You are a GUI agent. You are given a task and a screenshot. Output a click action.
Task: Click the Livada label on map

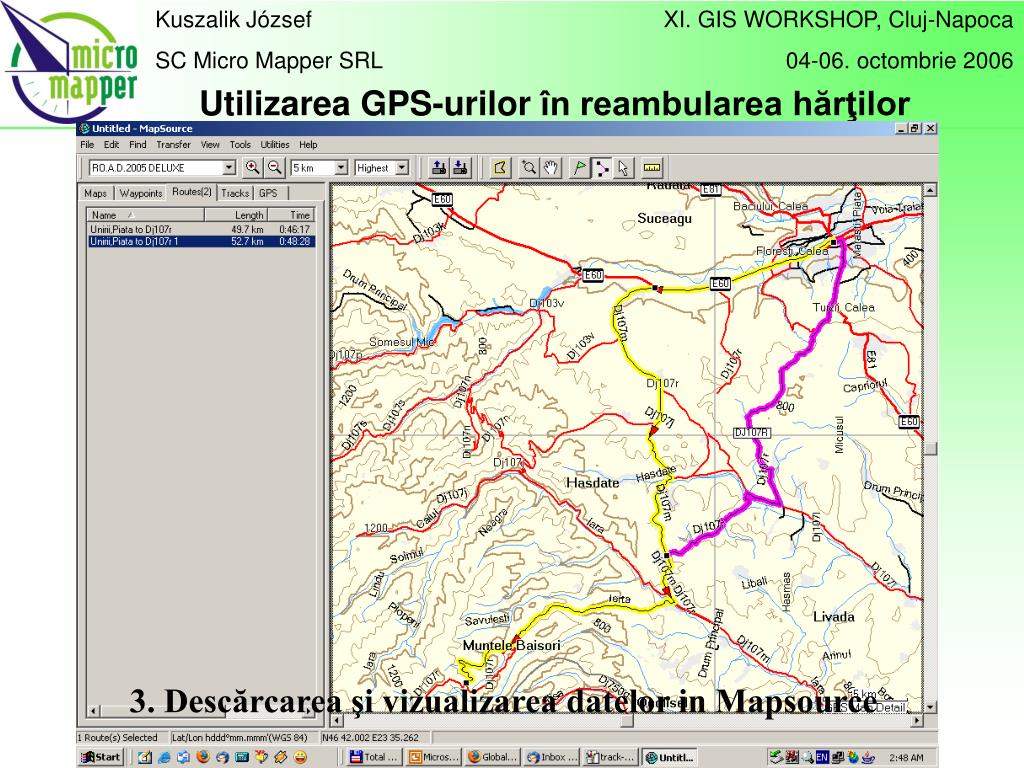[x=834, y=616]
